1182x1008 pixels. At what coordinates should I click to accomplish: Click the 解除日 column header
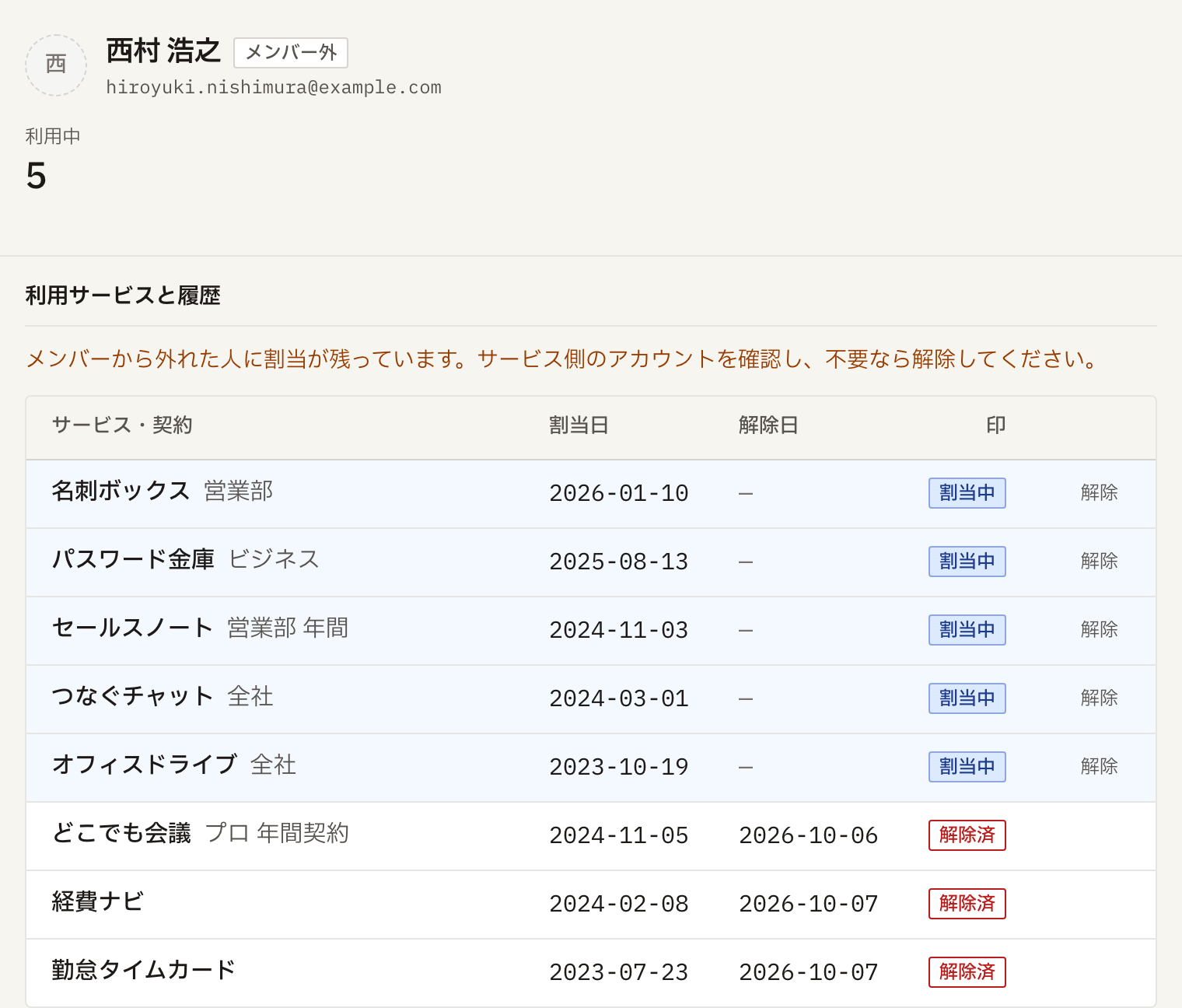pos(768,425)
